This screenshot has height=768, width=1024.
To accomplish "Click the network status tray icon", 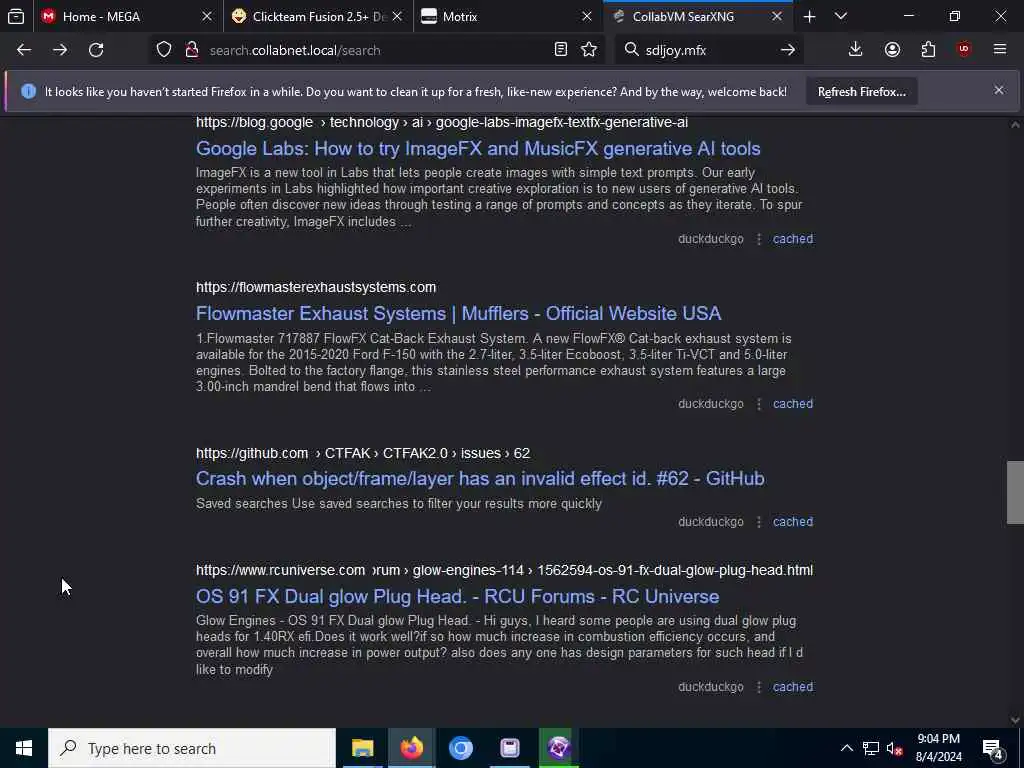I will pyautogui.click(x=871, y=748).
